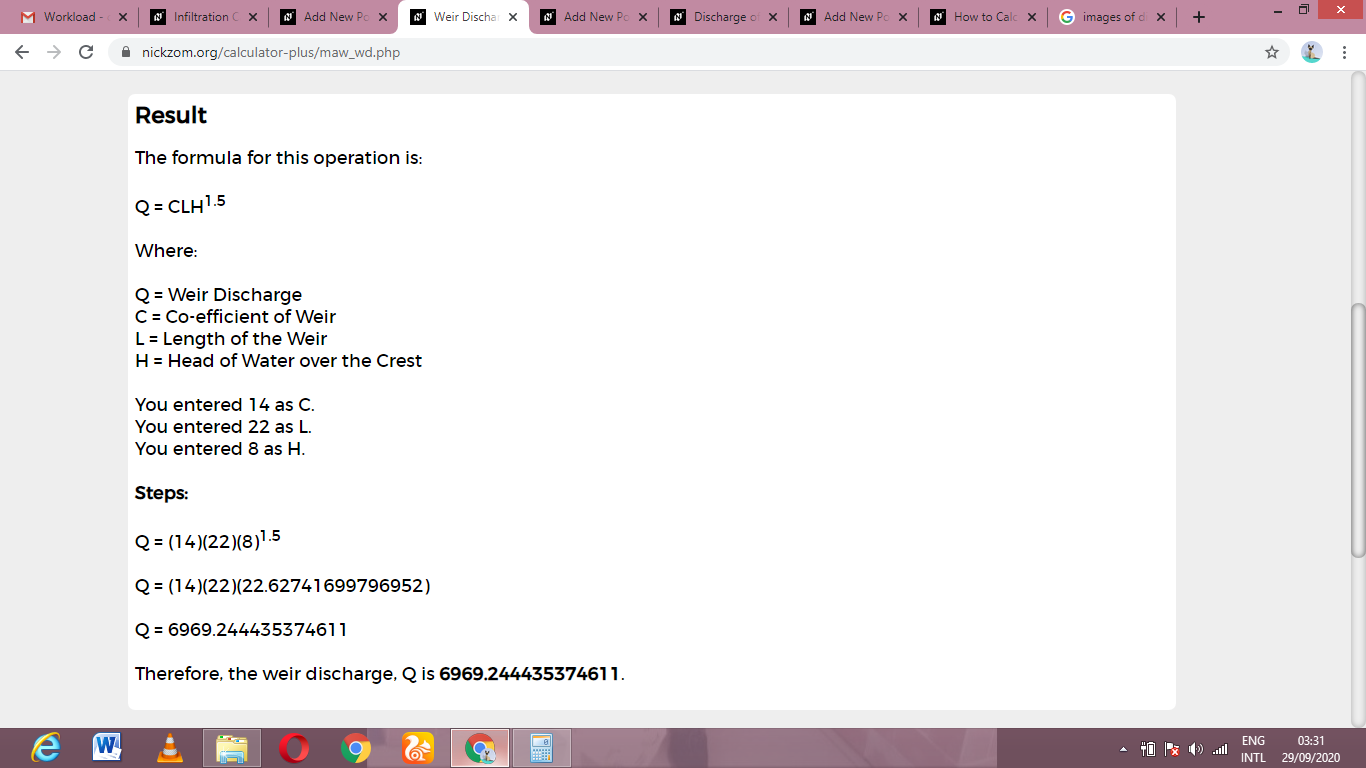Click the browser back arrow
1366x768 pixels.
tap(22, 52)
